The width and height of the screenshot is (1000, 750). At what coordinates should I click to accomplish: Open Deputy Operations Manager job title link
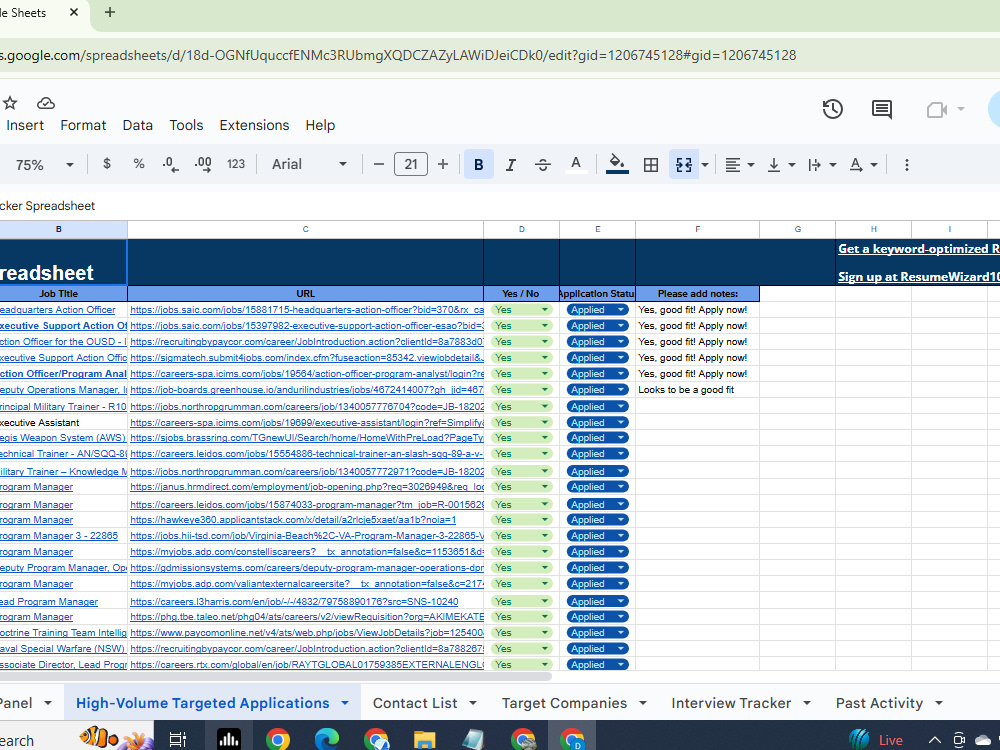coord(63,390)
